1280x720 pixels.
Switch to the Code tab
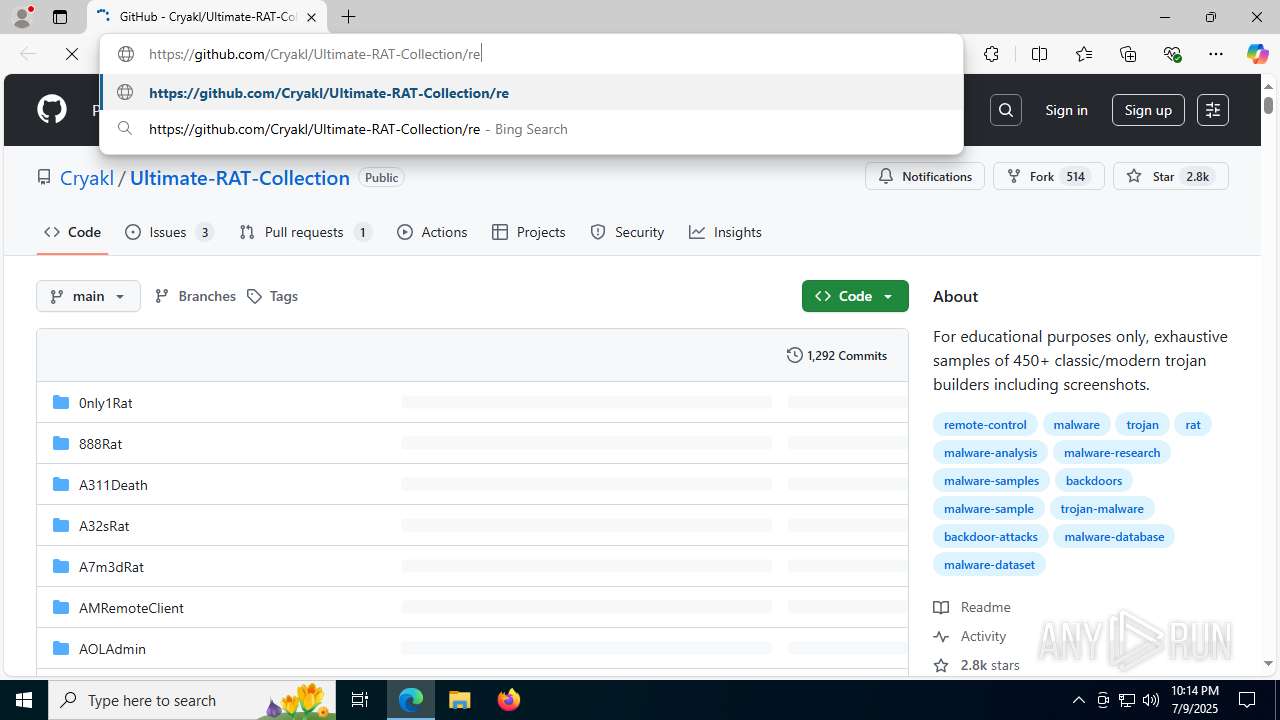[x=72, y=232]
